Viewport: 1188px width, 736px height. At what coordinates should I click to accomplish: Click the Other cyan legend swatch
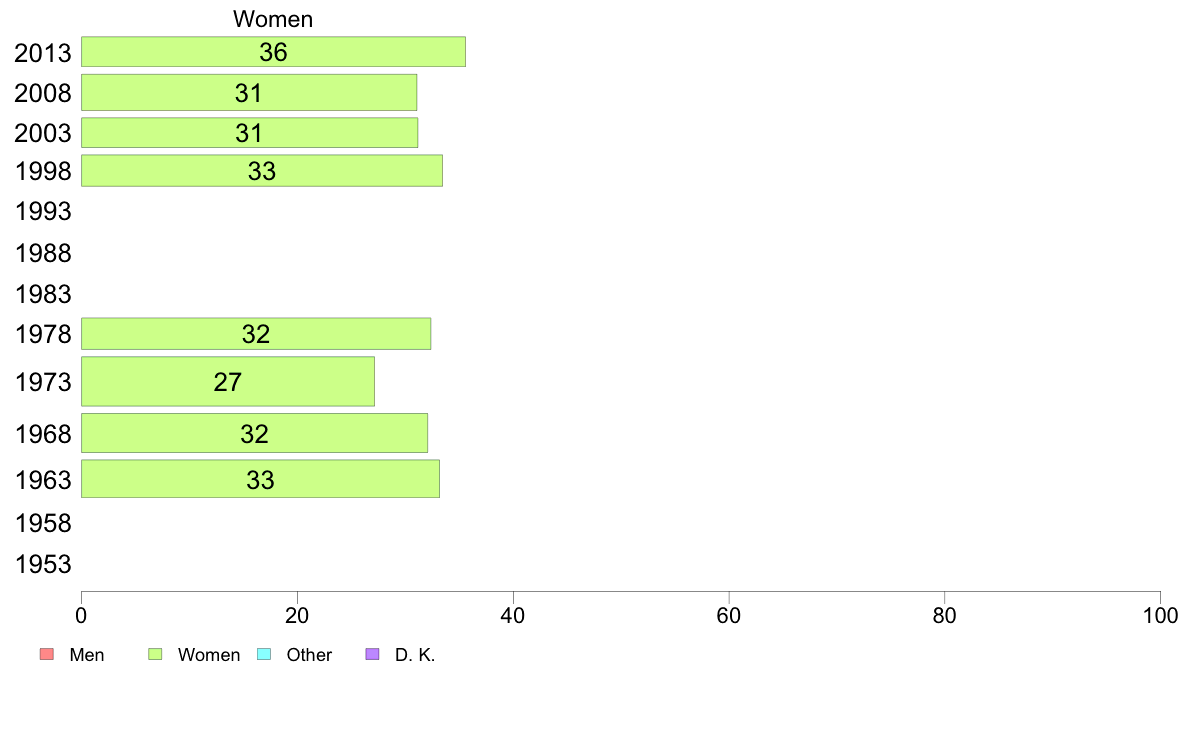click(264, 654)
